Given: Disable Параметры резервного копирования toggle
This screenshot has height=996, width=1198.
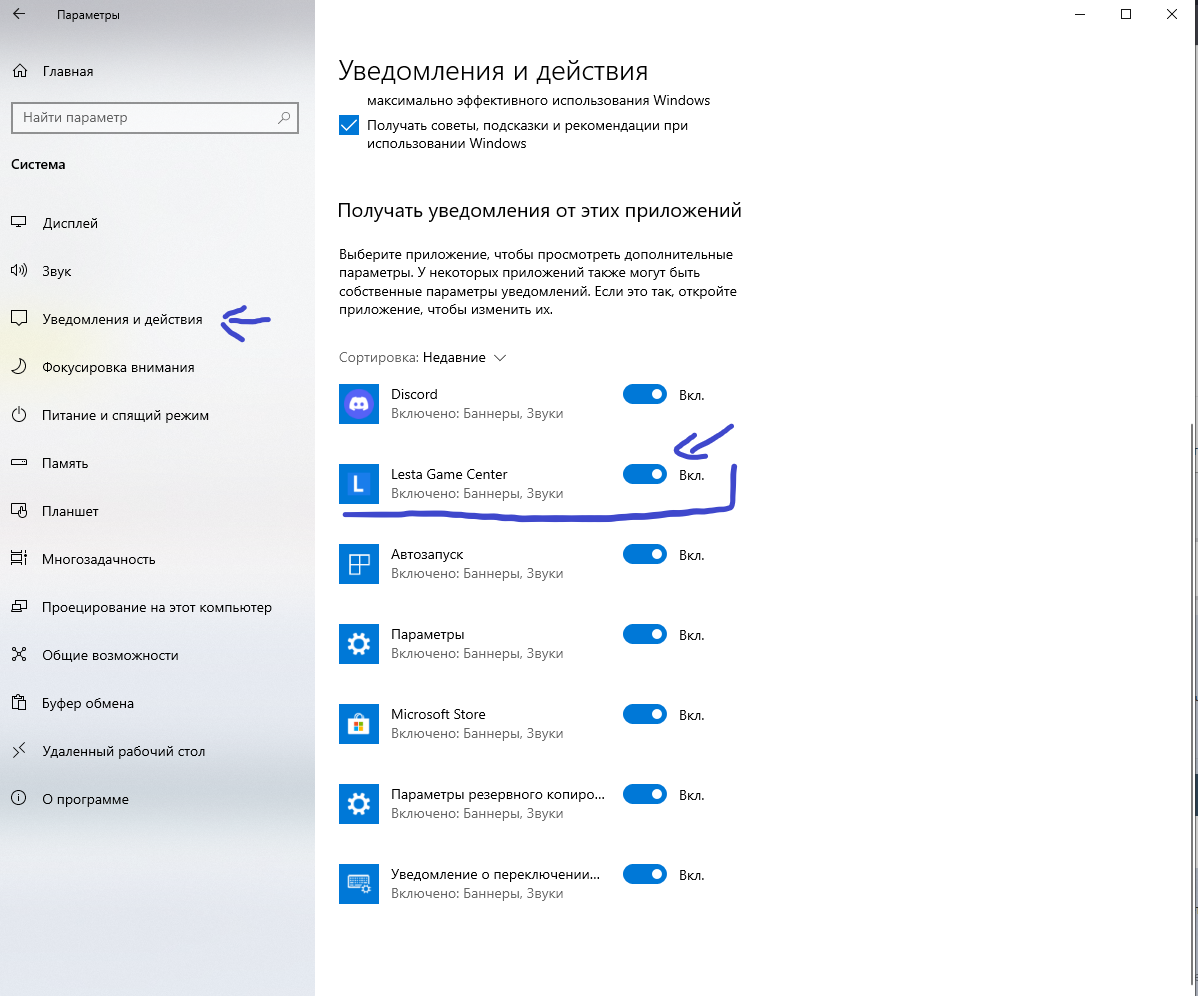Looking at the screenshot, I should click(x=645, y=794).
